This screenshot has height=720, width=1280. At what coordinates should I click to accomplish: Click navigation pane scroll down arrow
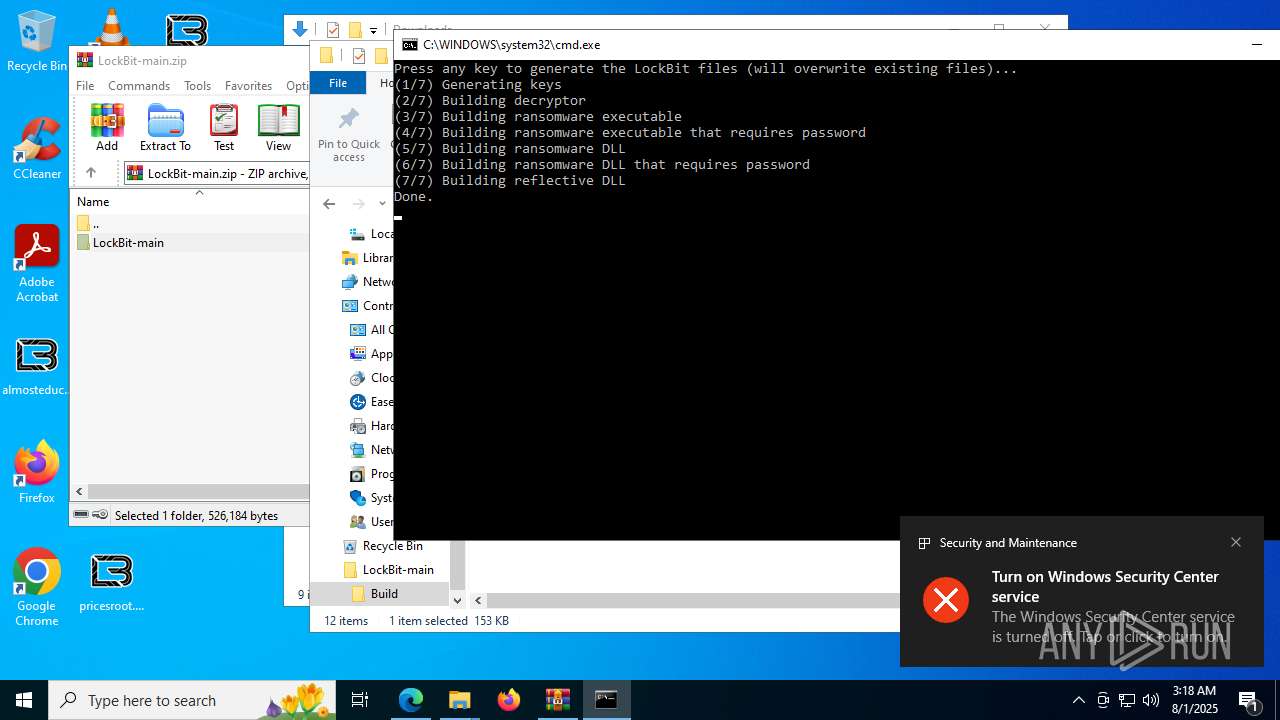click(458, 600)
